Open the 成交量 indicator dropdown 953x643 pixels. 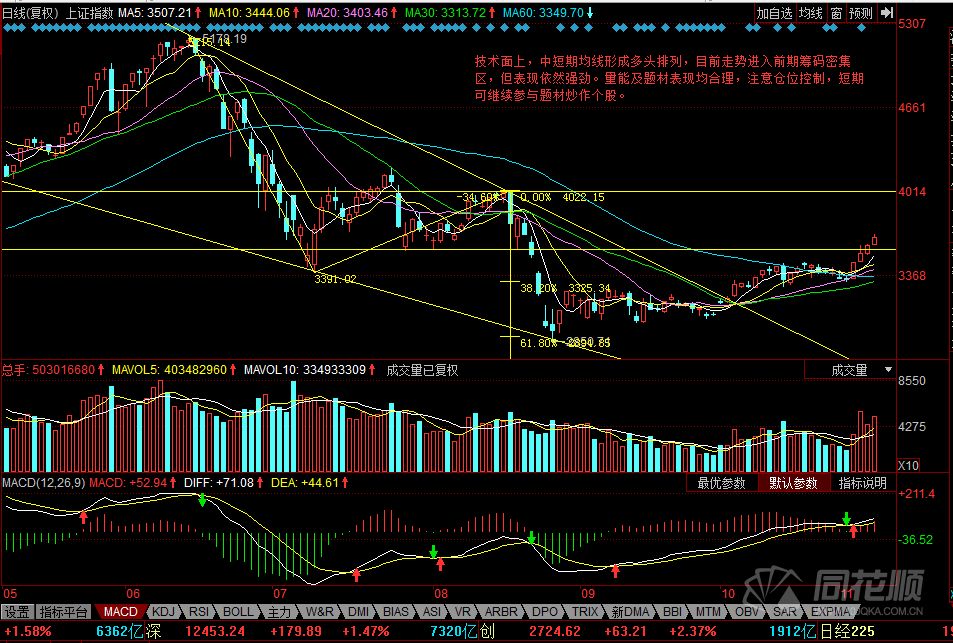(x=850, y=370)
